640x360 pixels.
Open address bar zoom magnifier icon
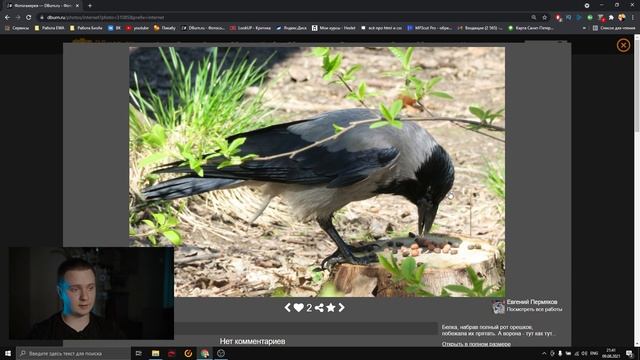(534, 18)
